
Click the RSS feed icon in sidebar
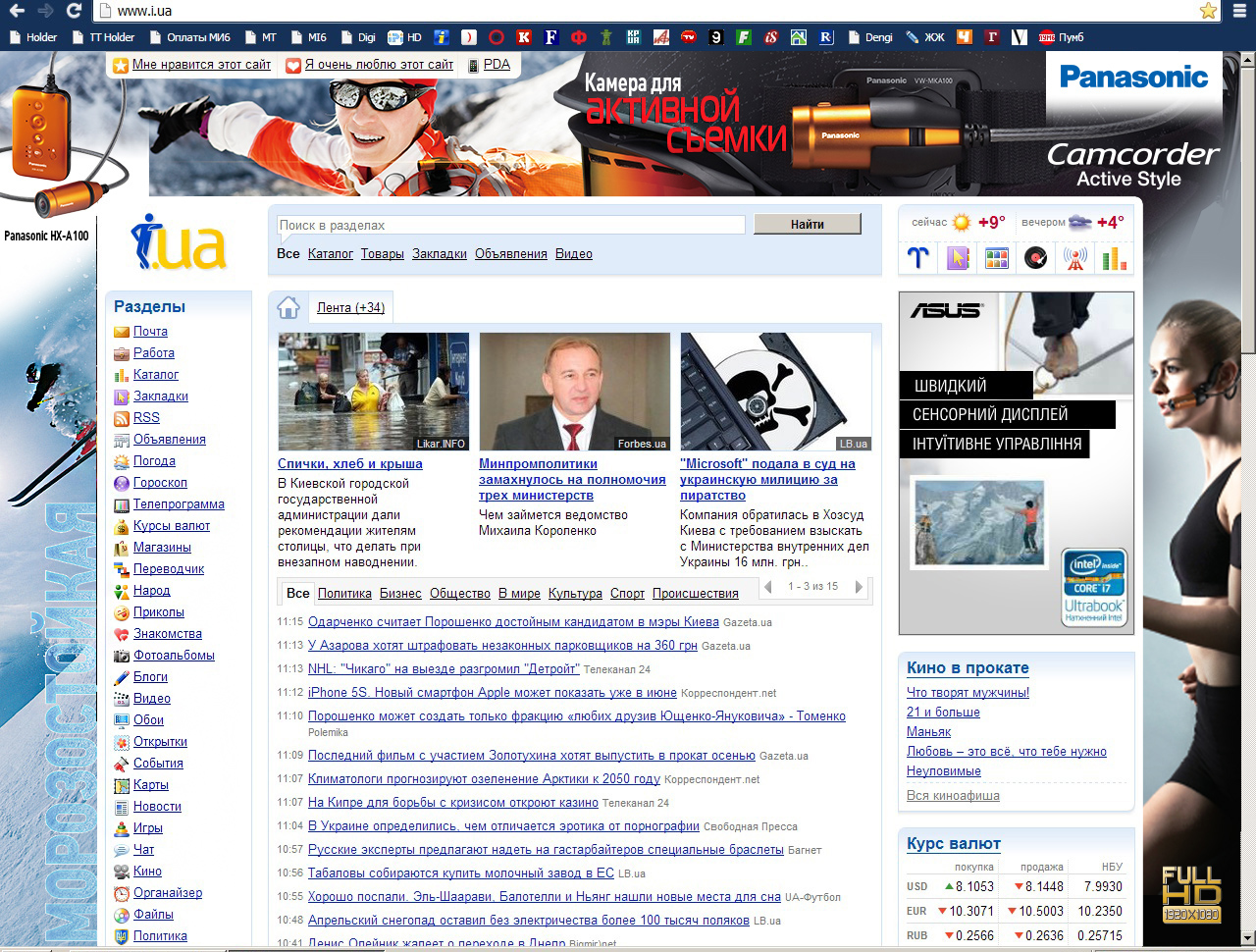122,418
